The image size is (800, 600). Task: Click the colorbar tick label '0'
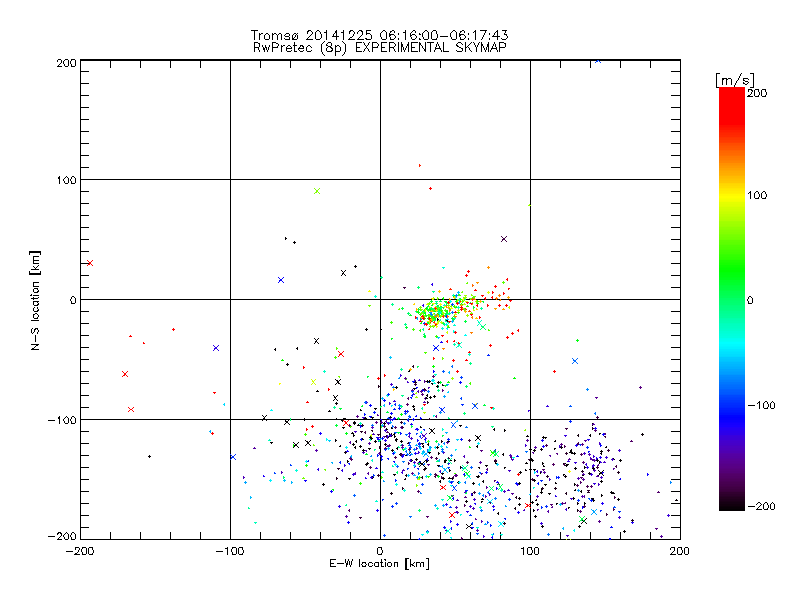[x=750, y=300]
